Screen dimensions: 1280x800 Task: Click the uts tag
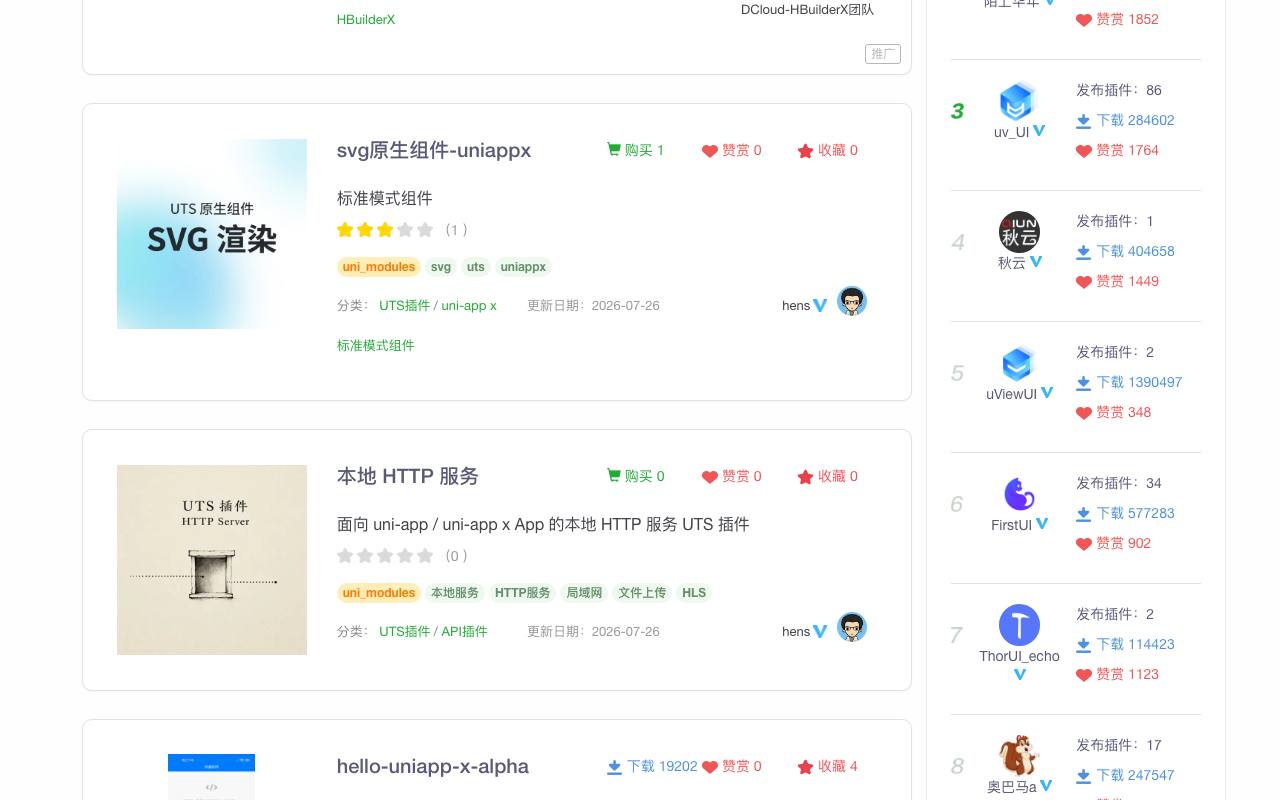pos(476,267)
